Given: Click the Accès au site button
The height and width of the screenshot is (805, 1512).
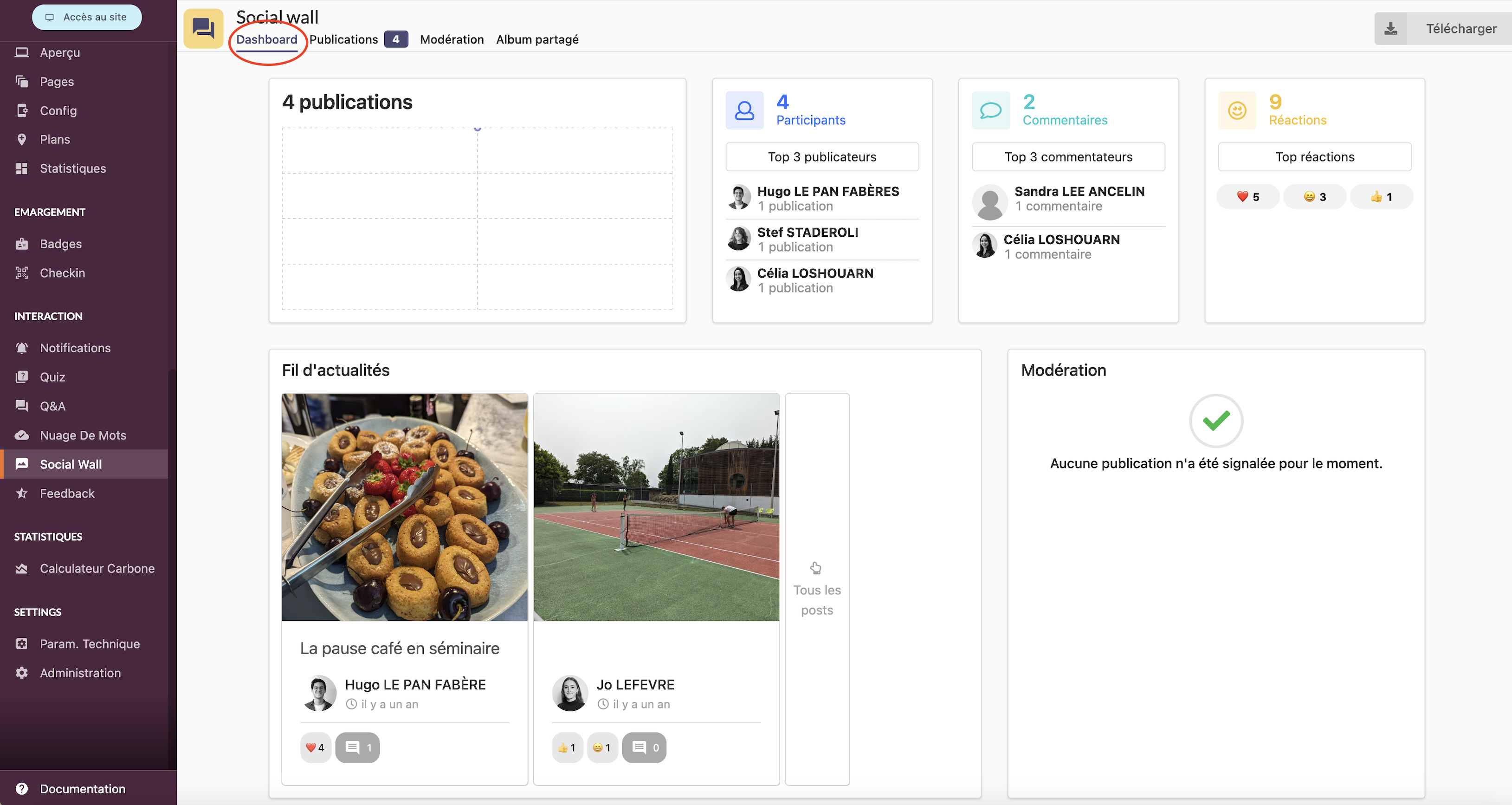Looking at the screenshot, I should (x=87, y=17).
